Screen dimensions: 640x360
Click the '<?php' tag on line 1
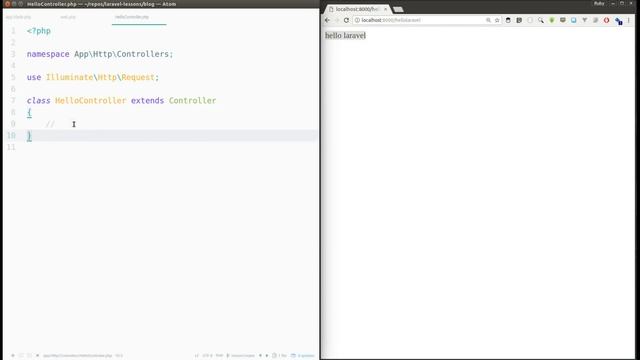(39, 31)
